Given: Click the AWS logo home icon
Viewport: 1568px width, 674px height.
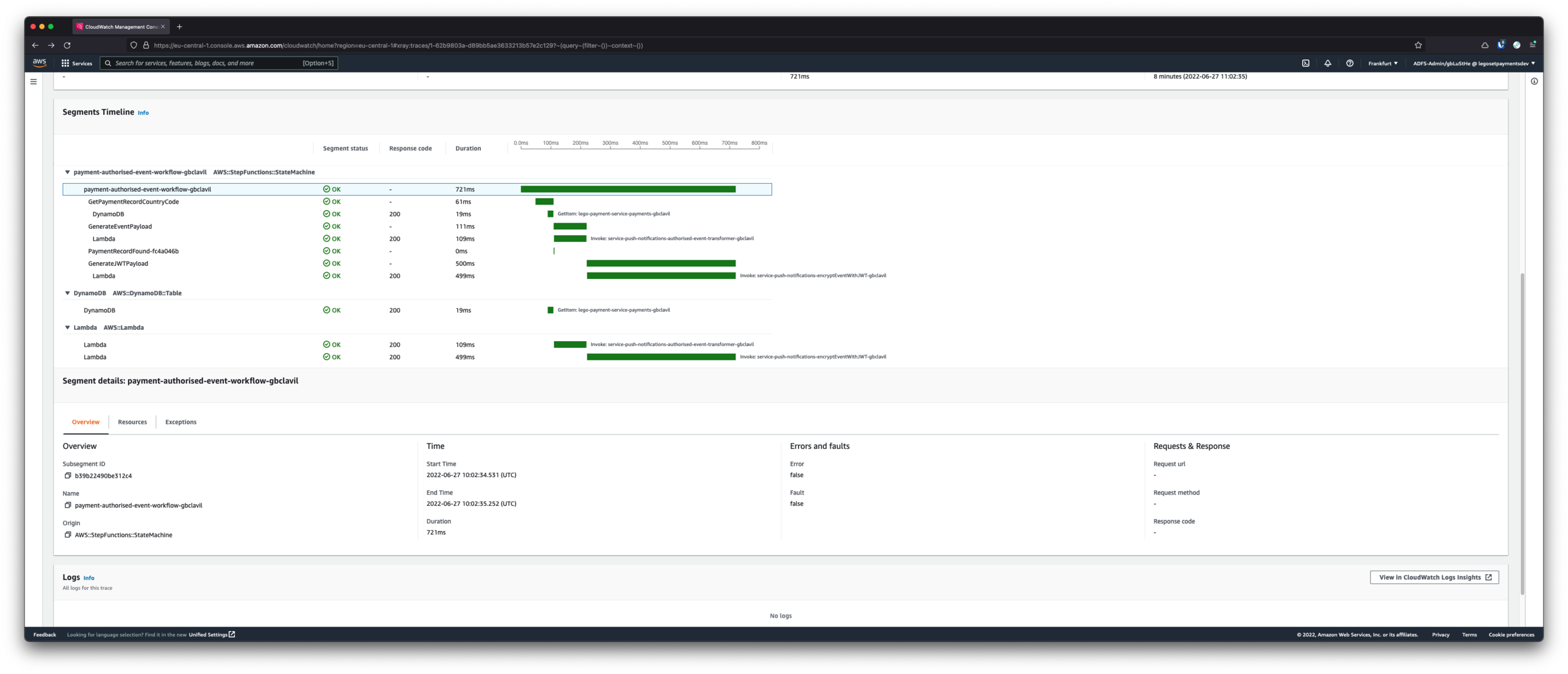Looking at the screenshot, I should click(x=40, y=63).
